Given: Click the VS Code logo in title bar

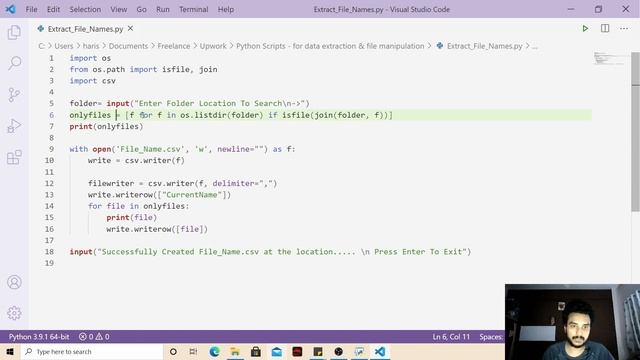Looking at the screenshot, I should coord(11,9).
